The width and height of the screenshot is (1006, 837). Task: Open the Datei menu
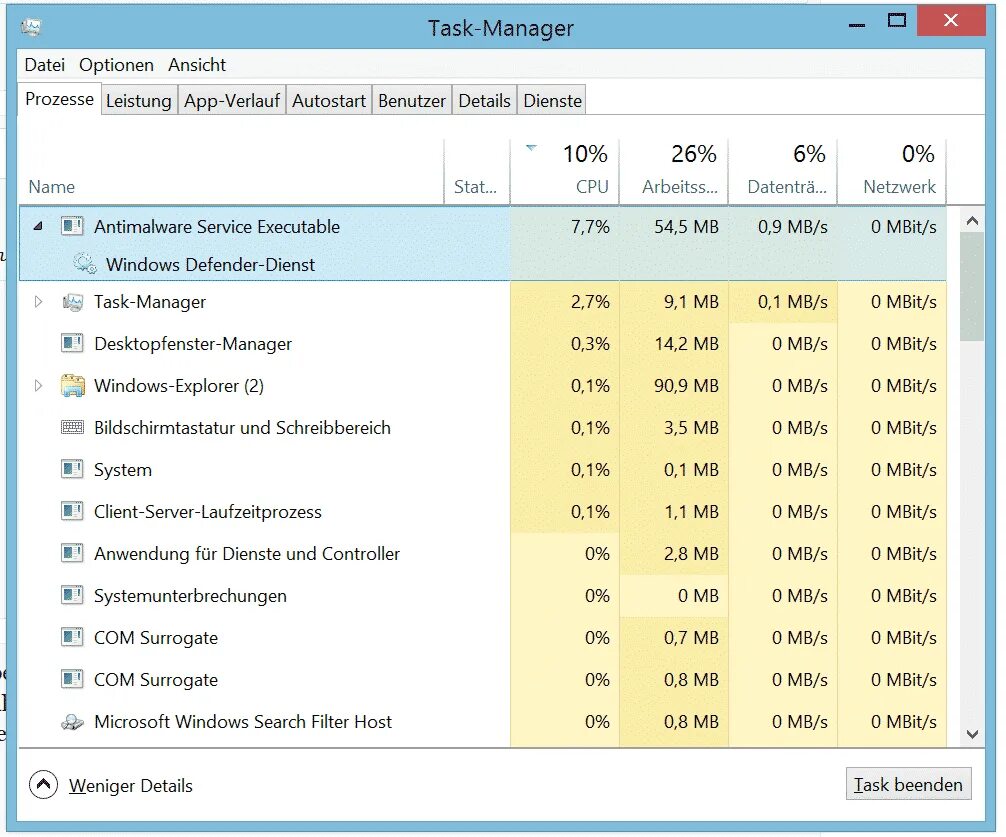point(45,65)
